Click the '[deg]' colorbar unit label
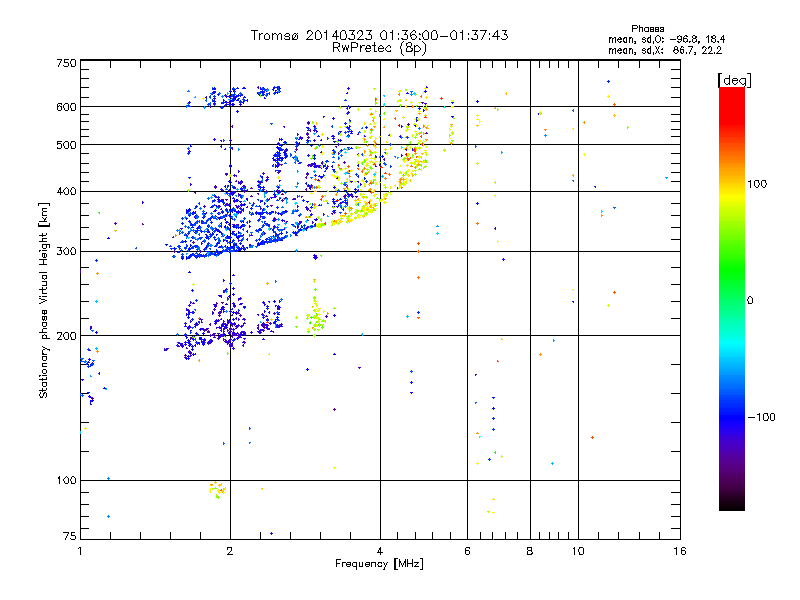 [x=734, y=80]
